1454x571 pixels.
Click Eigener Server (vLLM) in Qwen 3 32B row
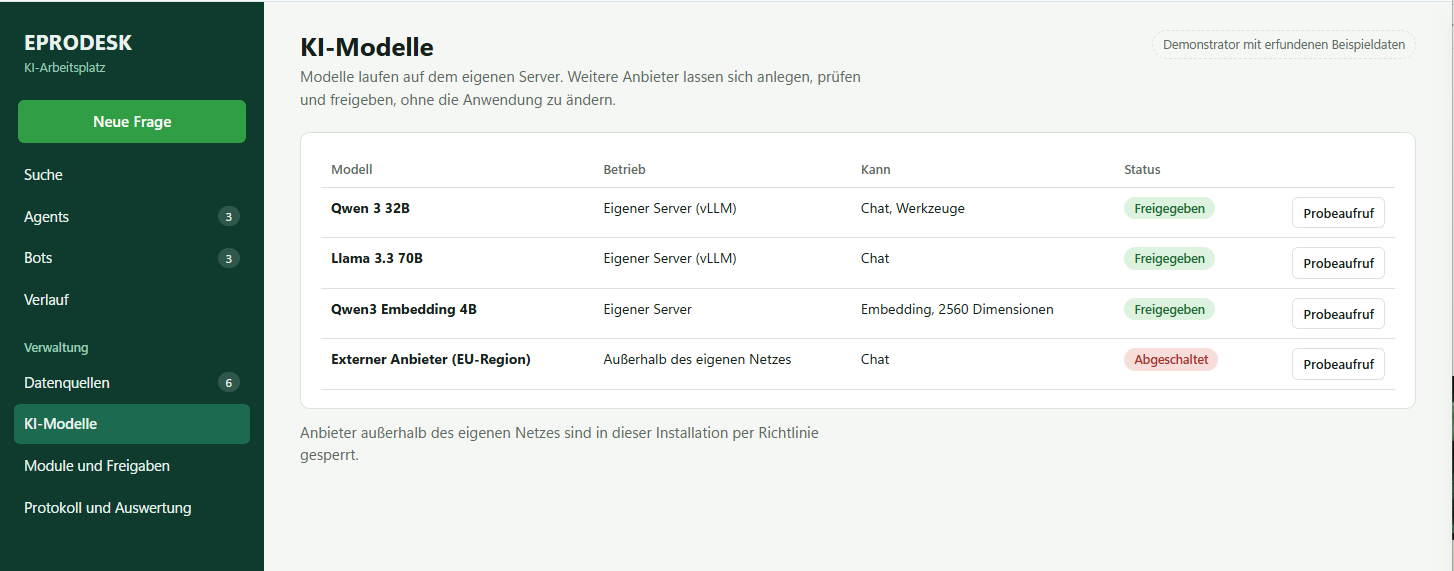pyautogui.click(x=670, y=209)
